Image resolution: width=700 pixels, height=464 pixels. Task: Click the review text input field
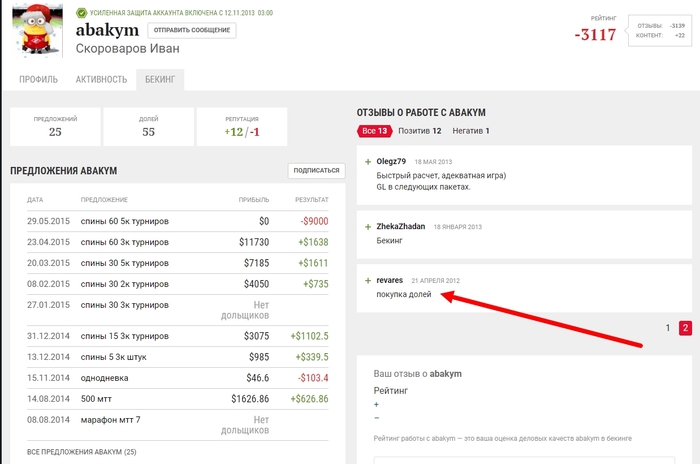click(524, 460)
